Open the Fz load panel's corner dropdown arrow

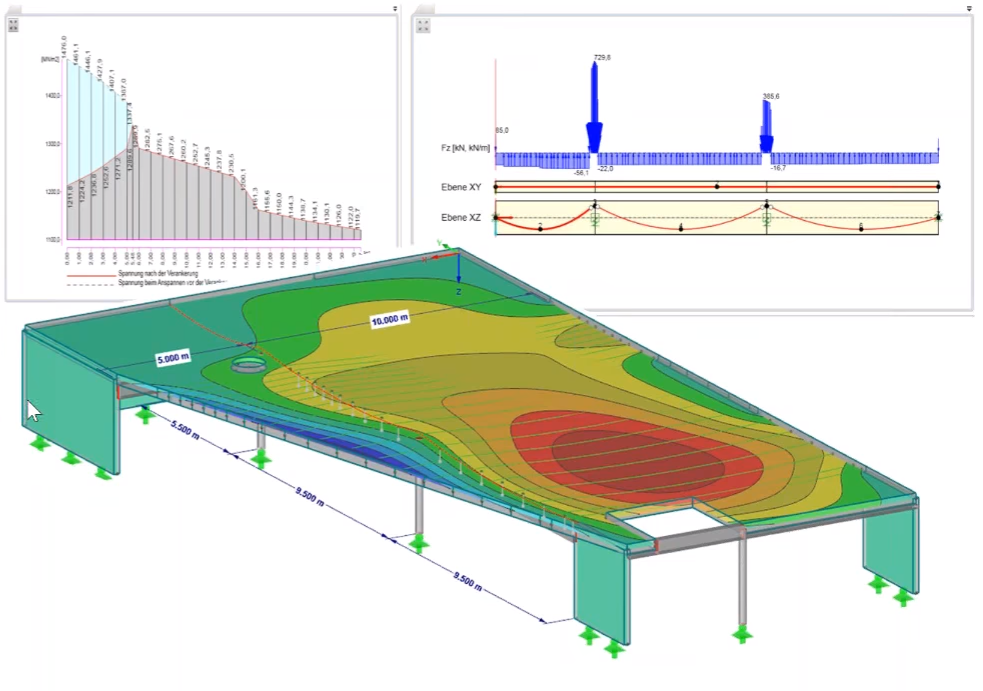click(x=969, y=9)
